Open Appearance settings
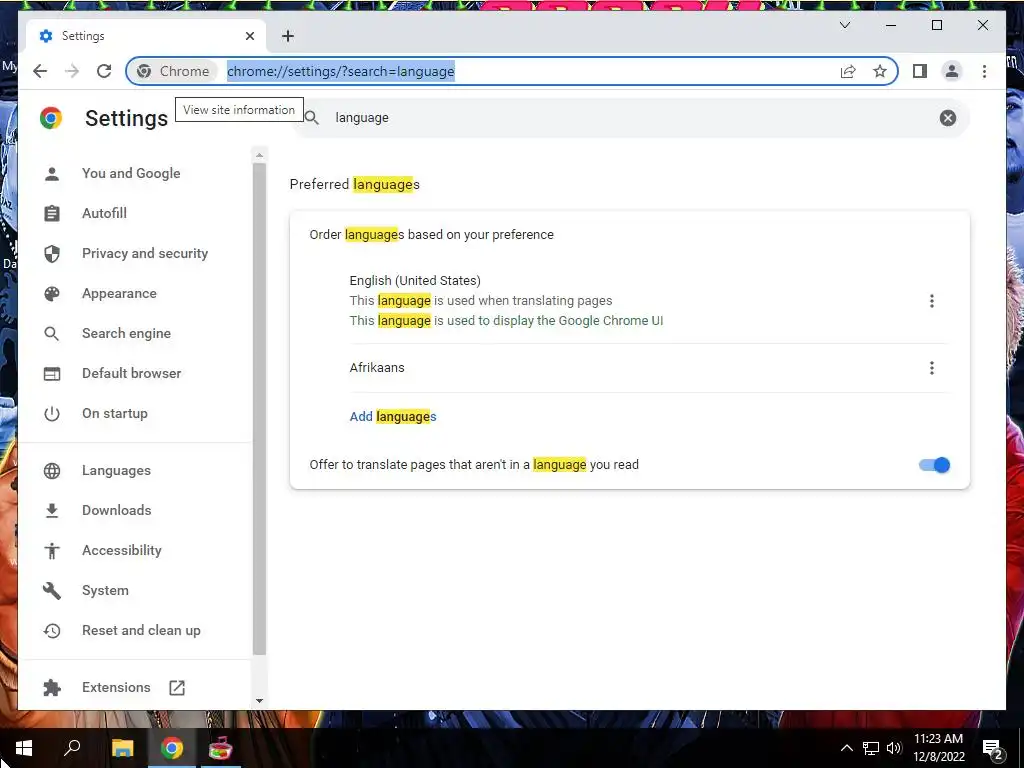The height and width of the screenshot is (768, 1024). [119, 293]
